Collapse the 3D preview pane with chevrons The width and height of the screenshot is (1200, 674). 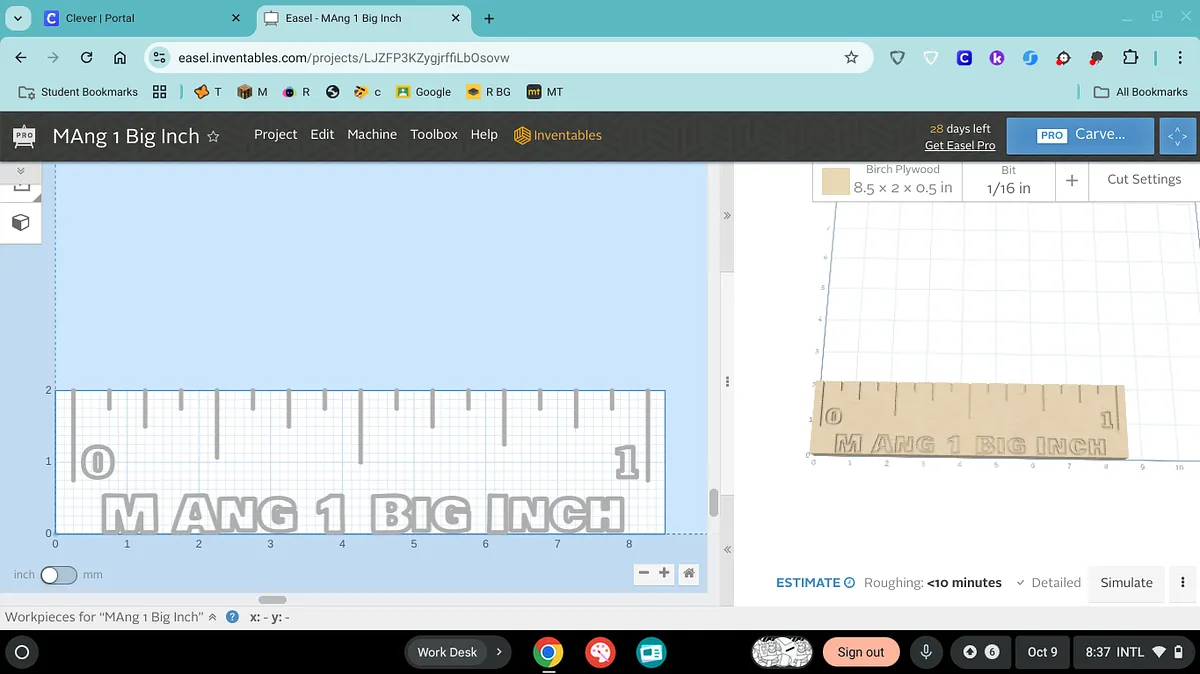tap(727, 215)
